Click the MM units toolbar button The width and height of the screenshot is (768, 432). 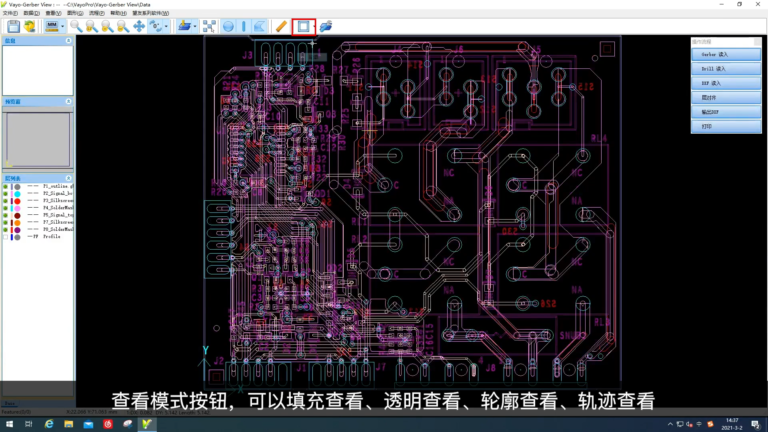[52, 26]
